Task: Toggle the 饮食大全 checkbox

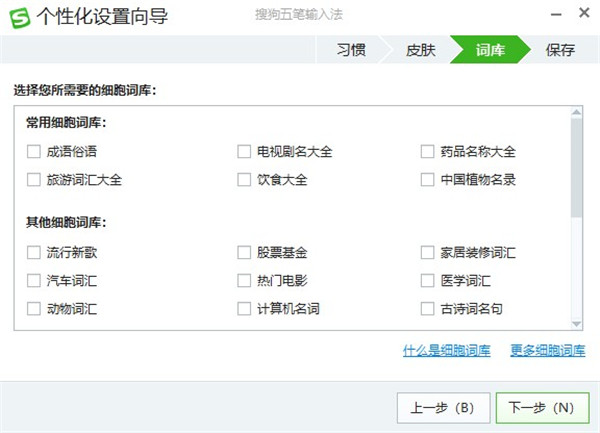Action: tap(244, 180)
